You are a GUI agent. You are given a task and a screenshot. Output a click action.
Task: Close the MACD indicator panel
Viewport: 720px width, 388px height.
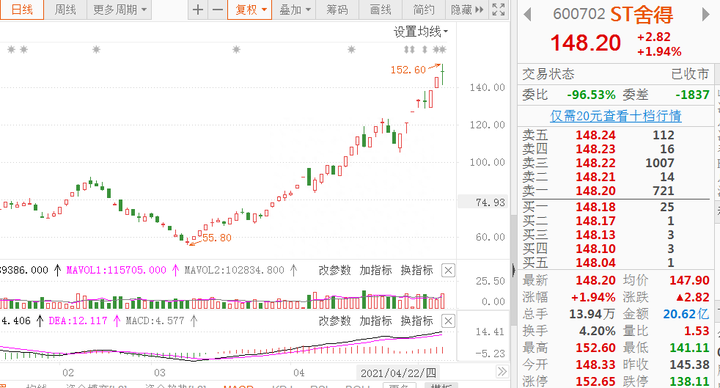(448, 321)
